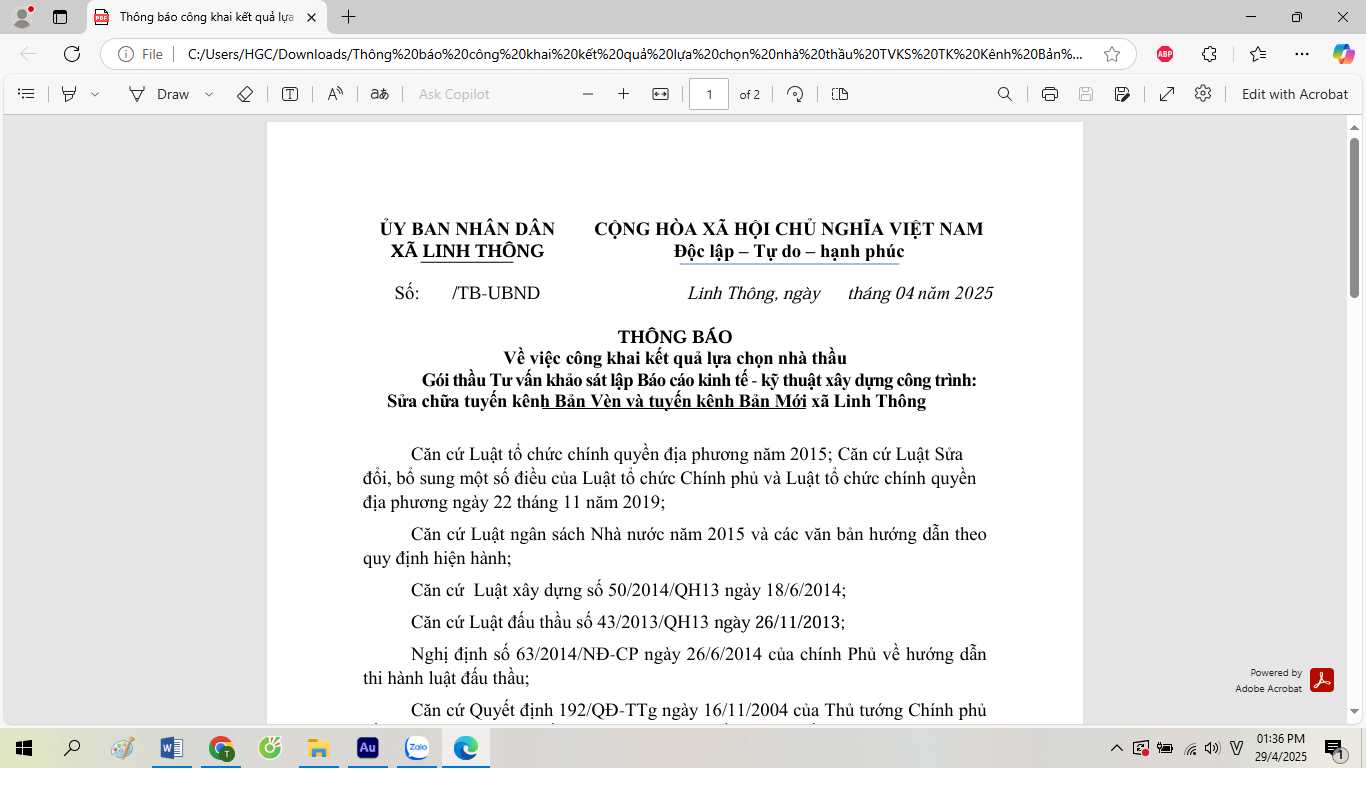
Task: Expand the Highlight color options arrow
Action: point(95,94)
